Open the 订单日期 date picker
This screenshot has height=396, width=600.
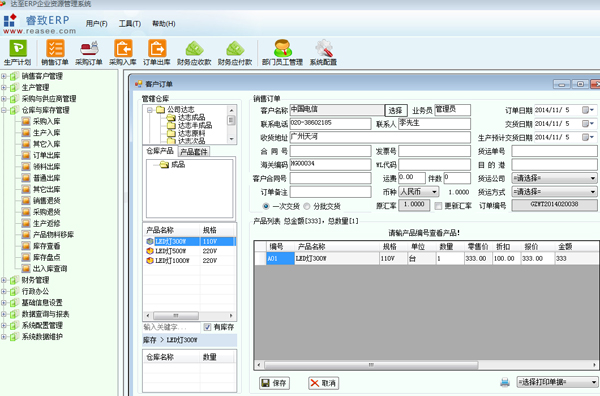pyautogui.click(x=588, y=110)
